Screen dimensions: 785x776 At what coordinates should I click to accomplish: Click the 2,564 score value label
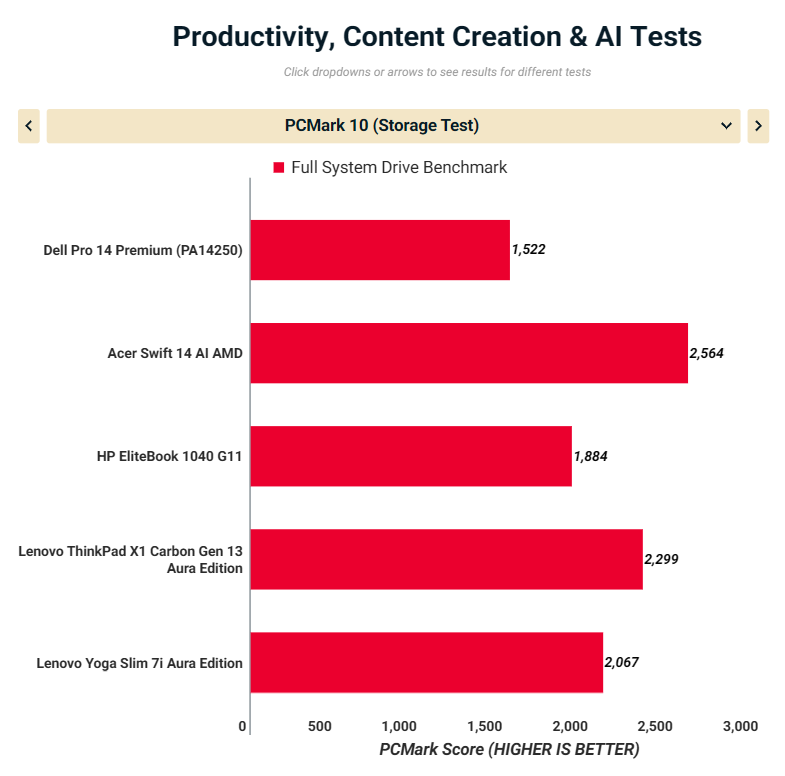(x=706, y=353)
